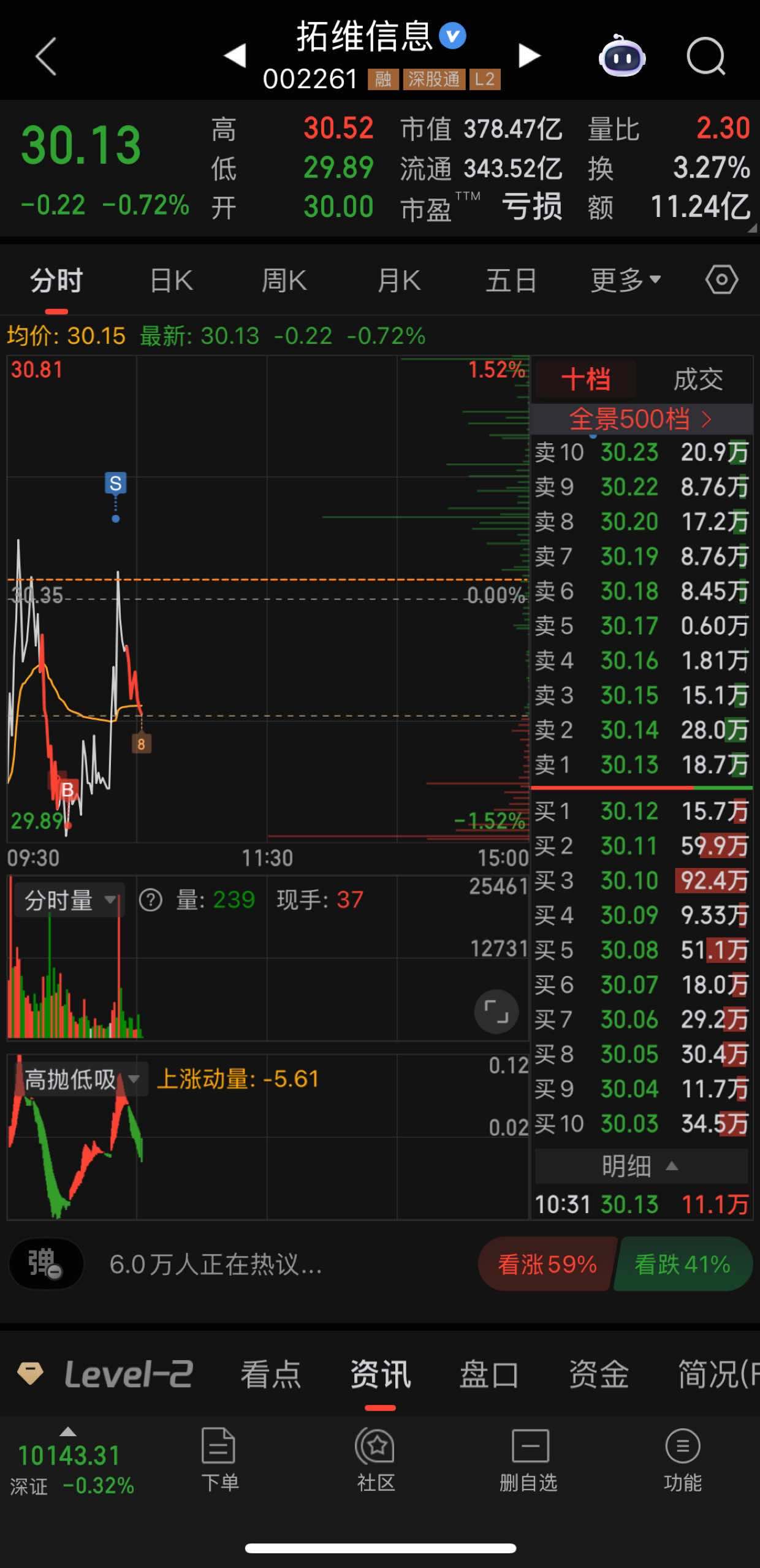Tap the 10143.31 深证 index value
Image resolution: width=760 pixels, height=1568 pixels.
click(69, 1455)
